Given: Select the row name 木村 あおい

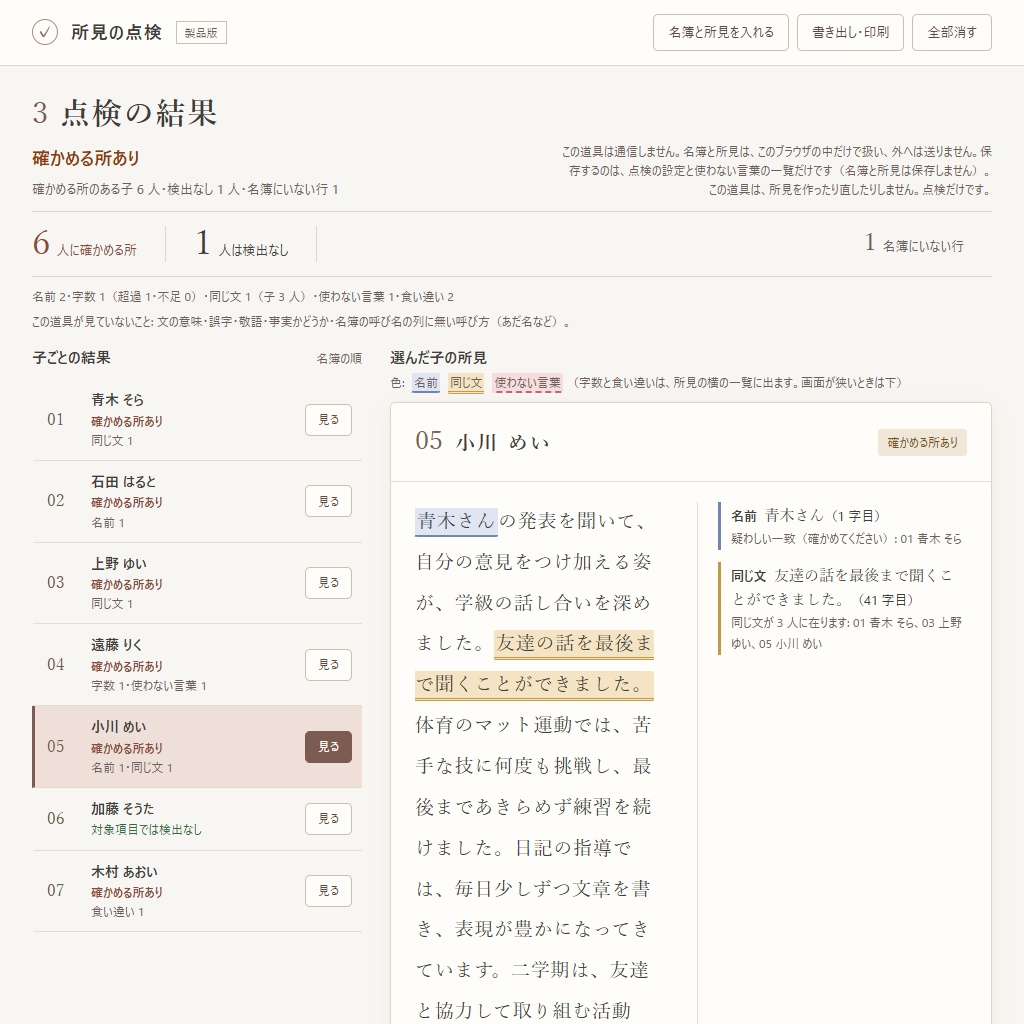Looking at the screenshot, I should pyautogui.click(x=125, y=872).
